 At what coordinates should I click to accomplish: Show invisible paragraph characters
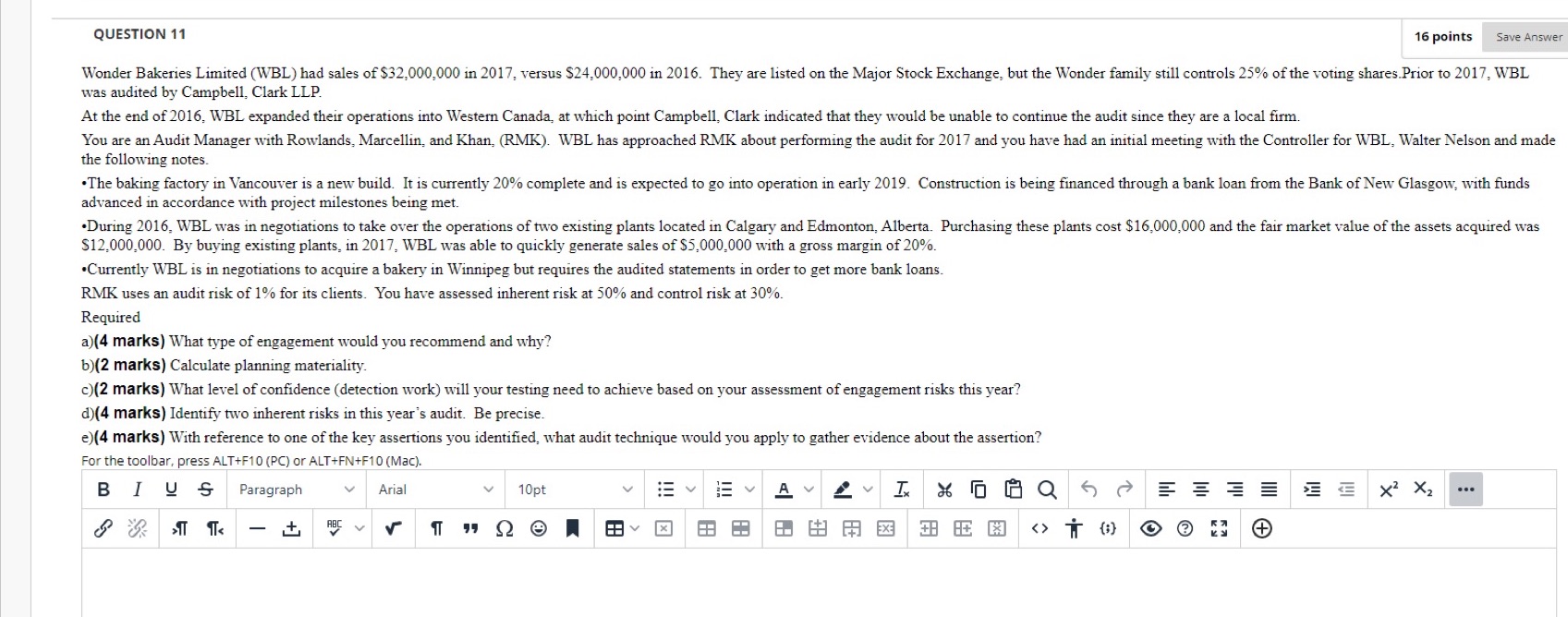tap(436, 528)
